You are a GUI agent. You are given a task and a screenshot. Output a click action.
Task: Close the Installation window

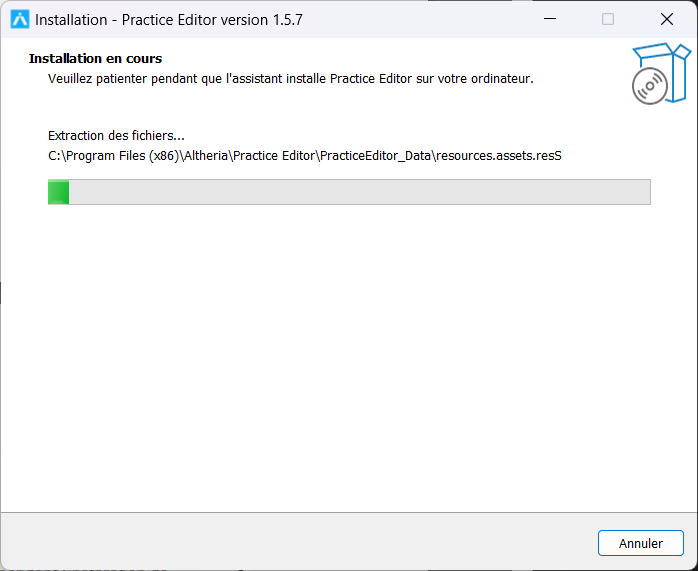[x=667, y=19]
